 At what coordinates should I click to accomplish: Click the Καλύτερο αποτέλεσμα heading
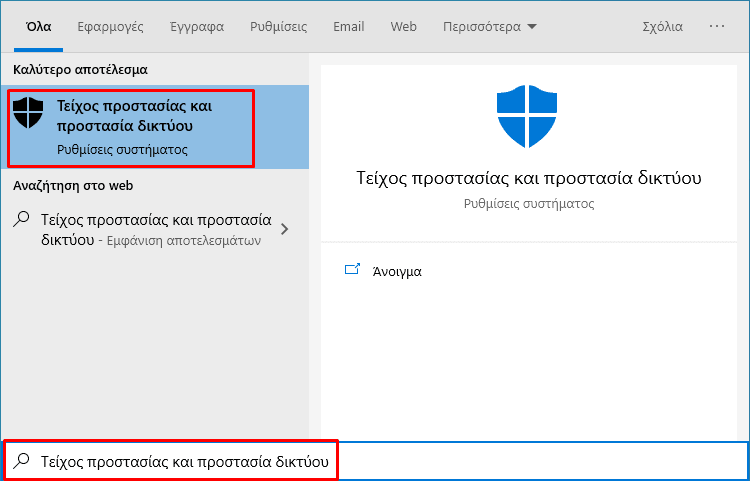point(80,70)
